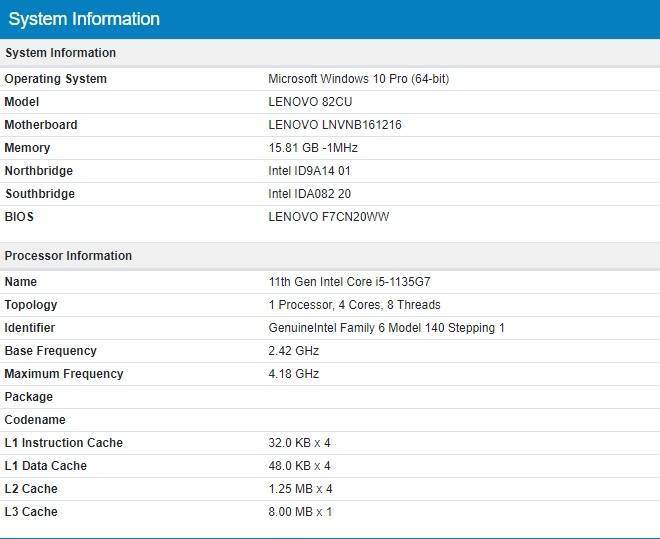660x539 pixels.
Task: Select the '8.00 MB x 1' value
Action: pos(301,512)
